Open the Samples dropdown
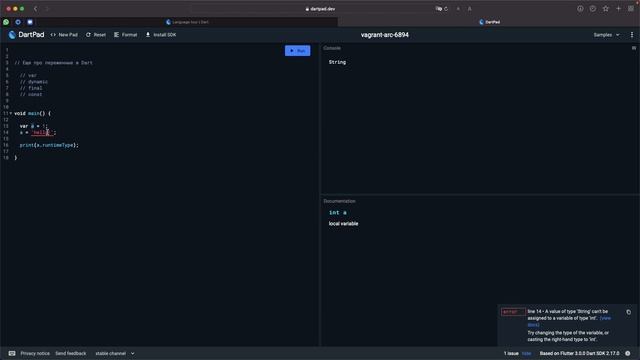The width and height of the screenshot is (640, 360). point(606,35)
